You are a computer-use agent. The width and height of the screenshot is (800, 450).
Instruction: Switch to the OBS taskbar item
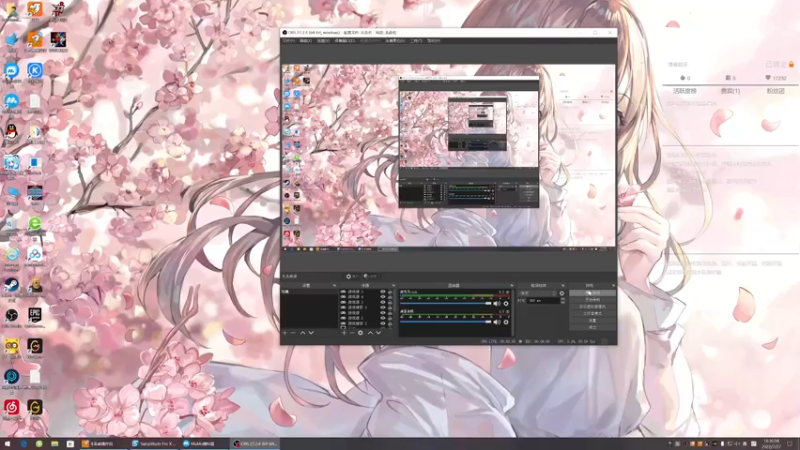point(255,444)
